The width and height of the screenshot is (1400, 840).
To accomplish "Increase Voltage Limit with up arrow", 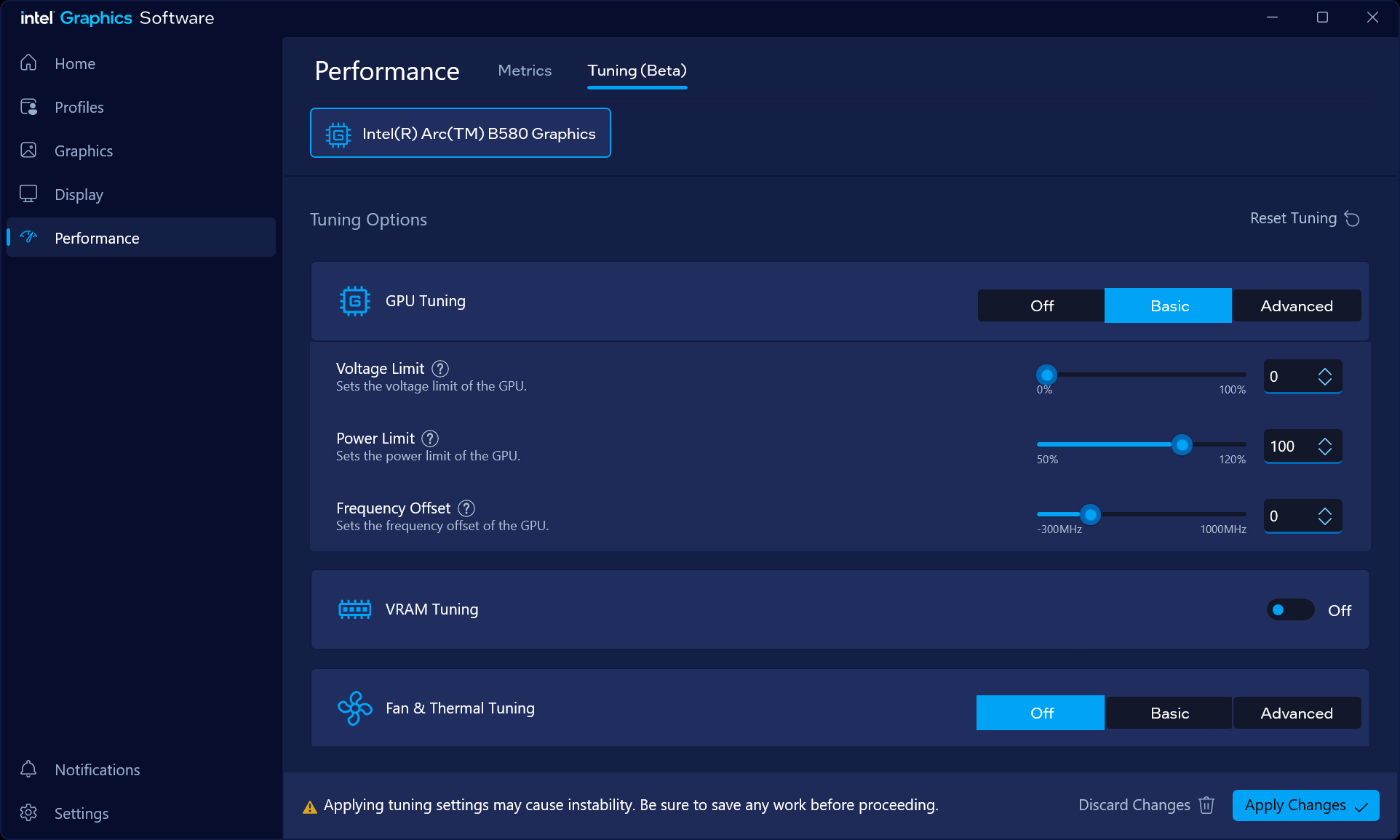I will point(1324,371).
